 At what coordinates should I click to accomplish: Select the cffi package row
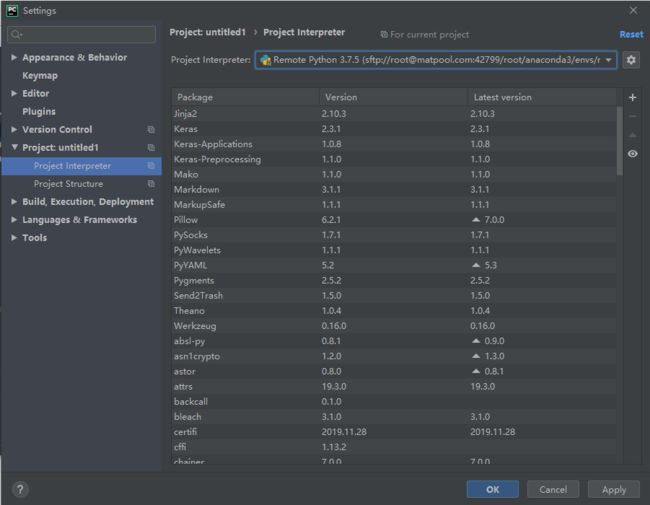[394, 447]
